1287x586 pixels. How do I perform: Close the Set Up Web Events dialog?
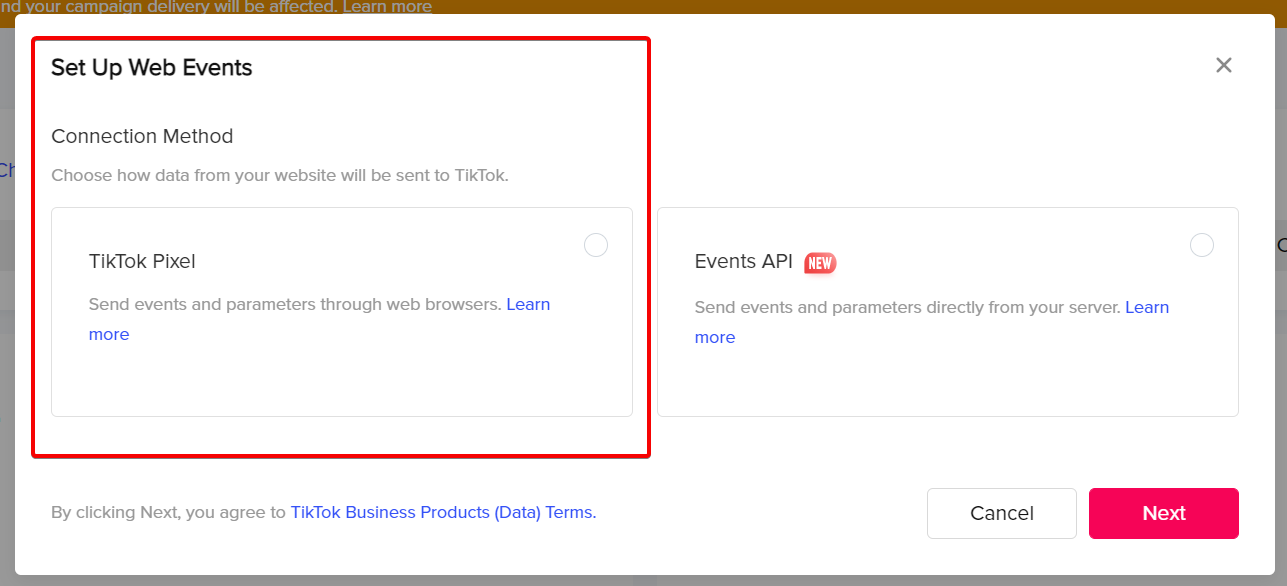click(1224, 65)
